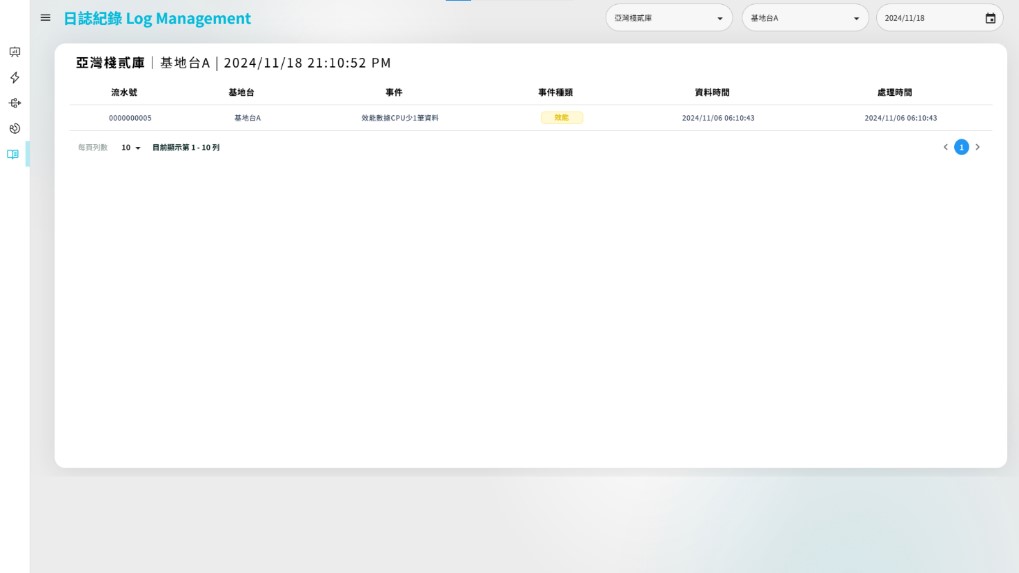Image resolution: width=1019 pixels, height=573 pixels.
Task: Click the 流水號 column header
Action: tap(124, 92)
